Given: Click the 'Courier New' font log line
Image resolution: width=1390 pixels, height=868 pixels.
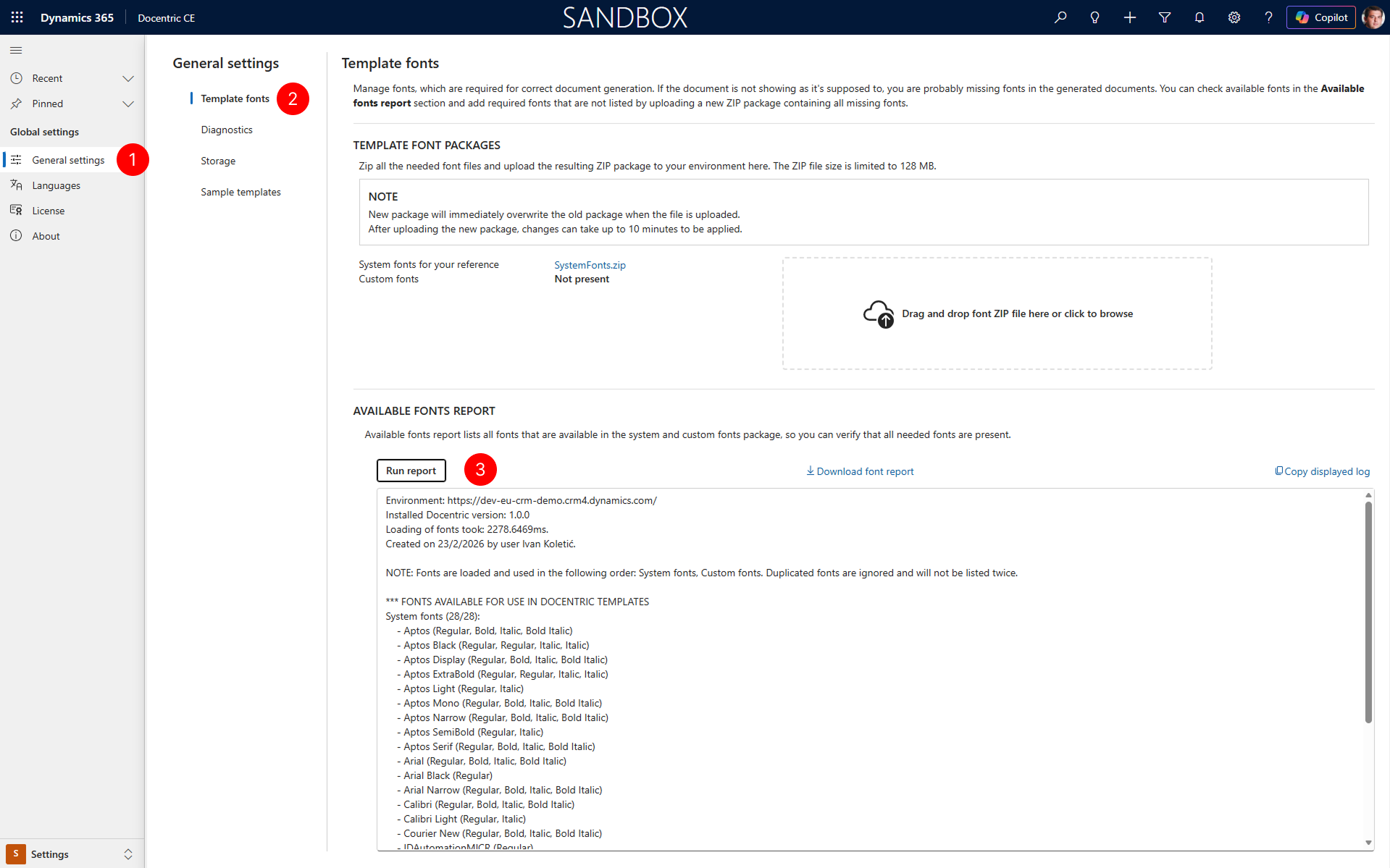Looking at the screenshot, I should click(x=499, y=833).
